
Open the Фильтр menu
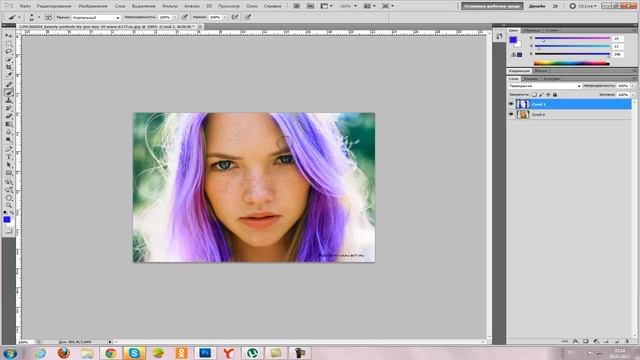point(170,6)
